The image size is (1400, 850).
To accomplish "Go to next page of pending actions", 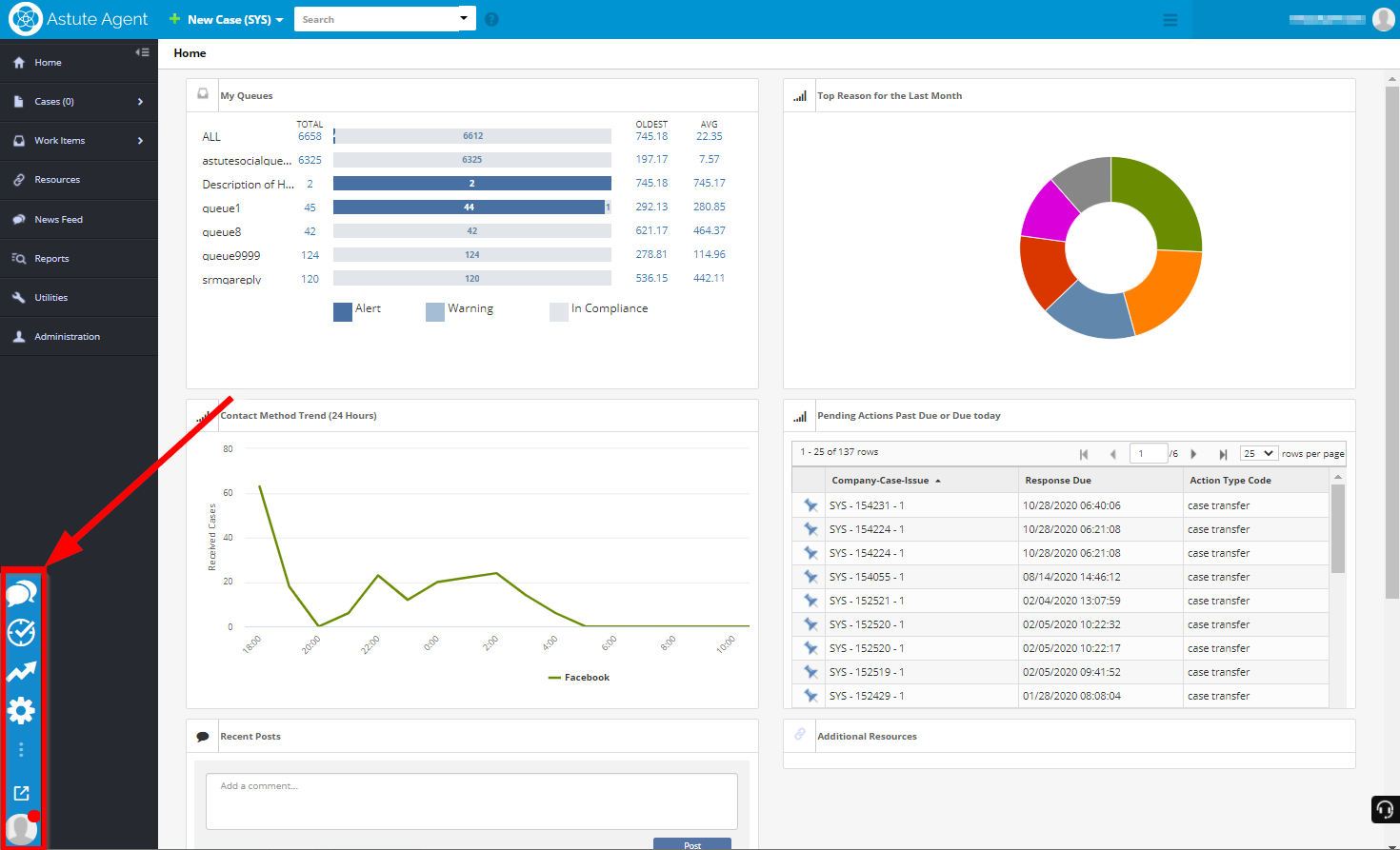I will (1193, 454).
